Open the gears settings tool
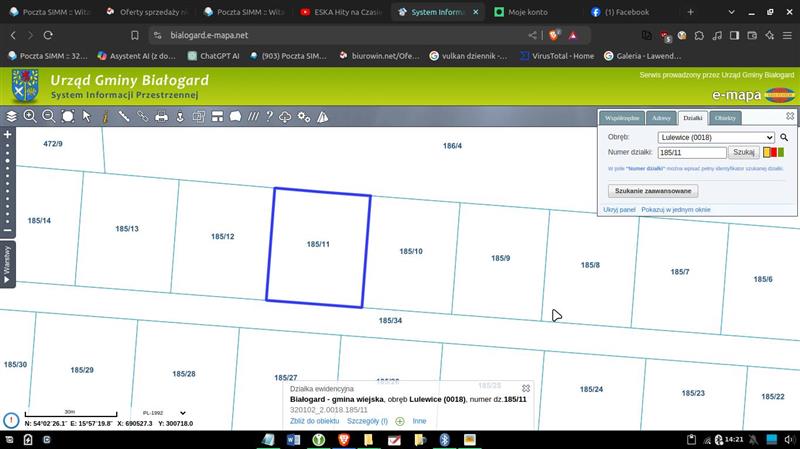Viewport: 800px width, 449px height. (x=304, y=117)
